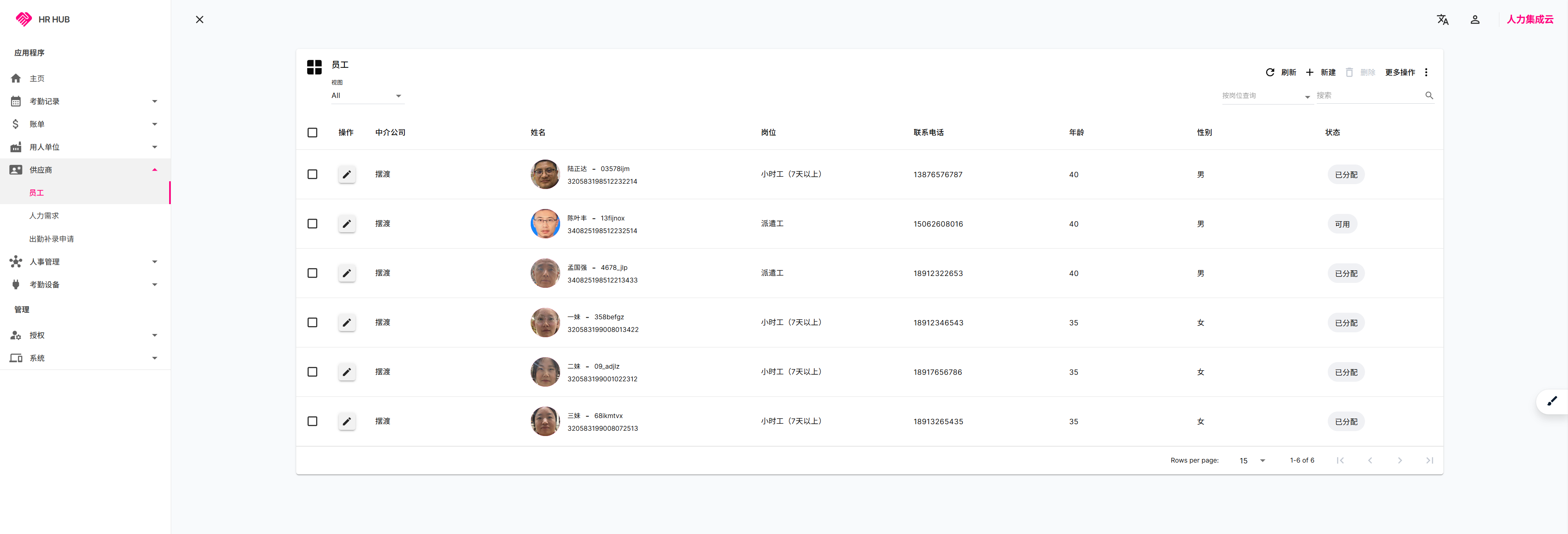Click the 搜索 search input field

pyautogui.click(x=1368, y=96)
